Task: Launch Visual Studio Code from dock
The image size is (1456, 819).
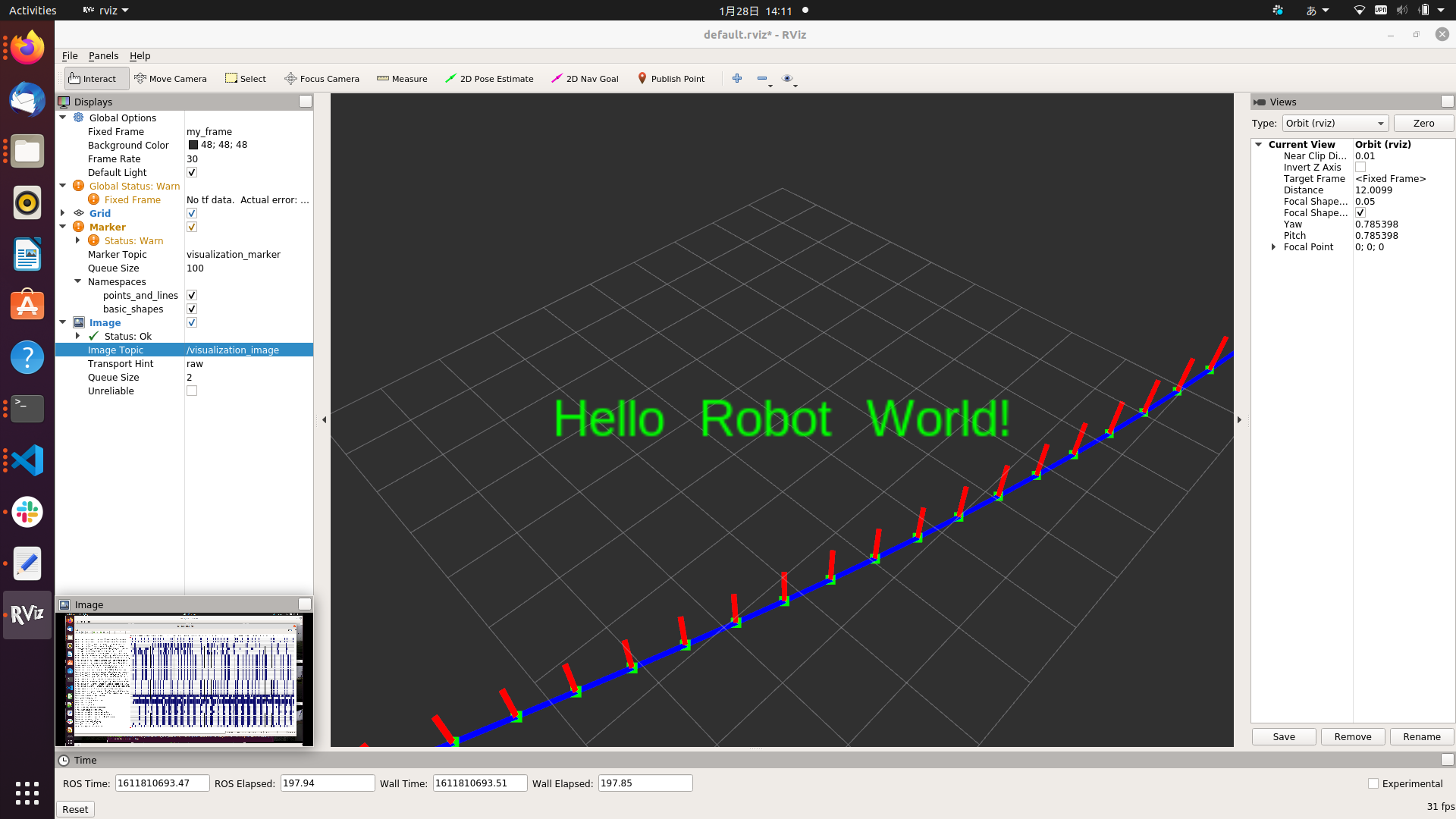Action: (27, 460)
